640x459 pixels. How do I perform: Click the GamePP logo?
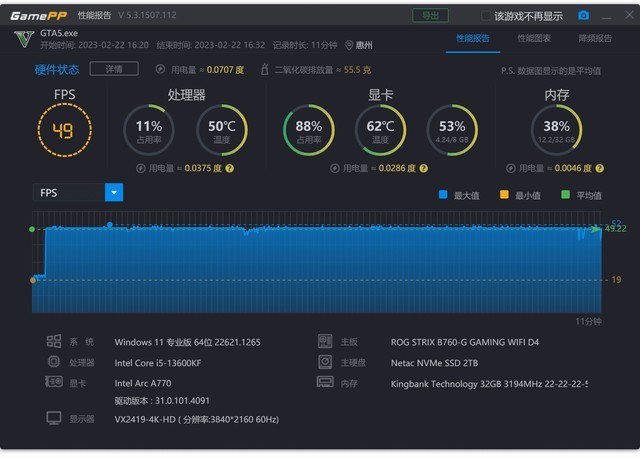tap(38, 16)
